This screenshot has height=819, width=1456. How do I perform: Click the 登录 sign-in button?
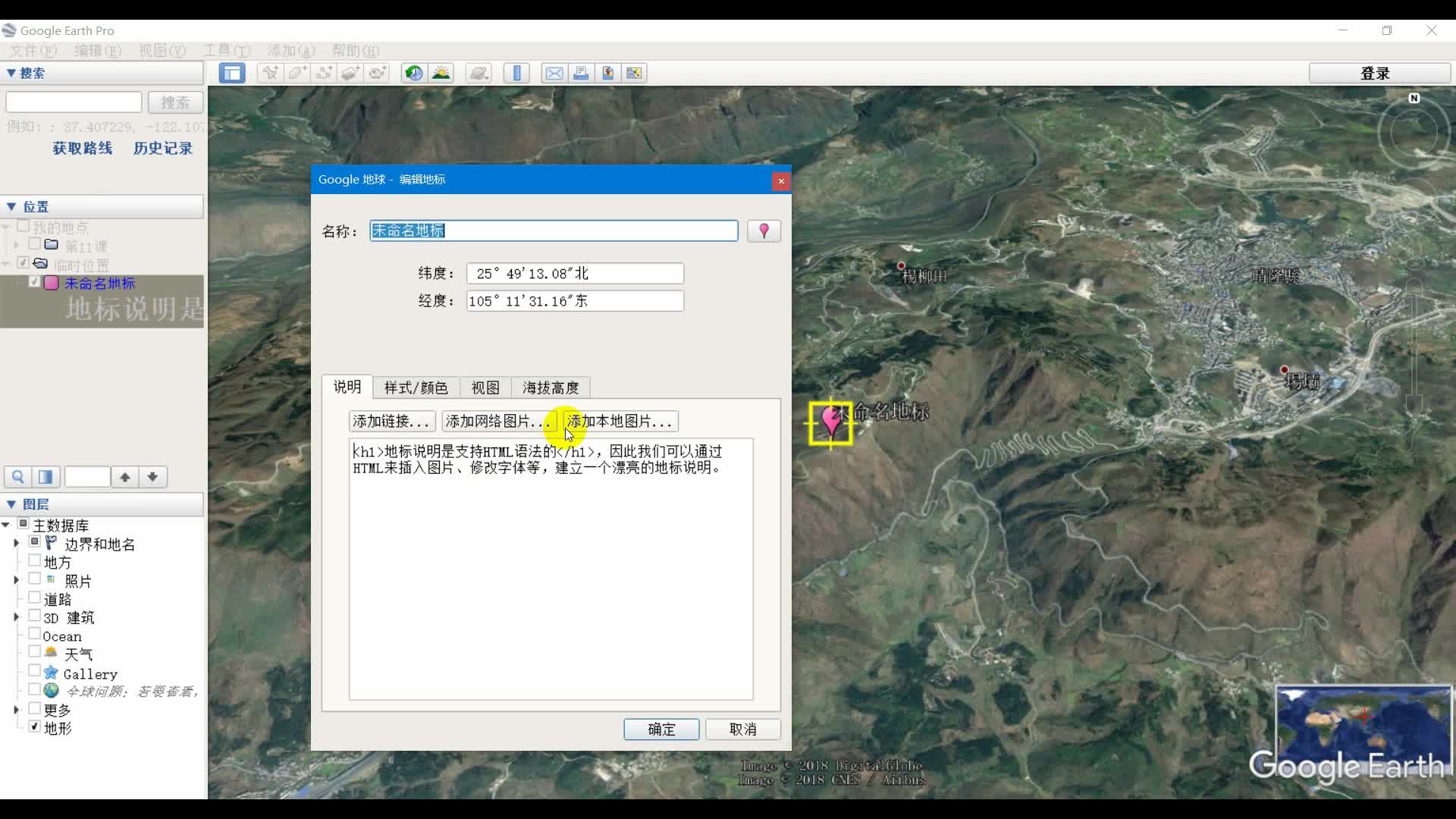tap(1379, 73)
